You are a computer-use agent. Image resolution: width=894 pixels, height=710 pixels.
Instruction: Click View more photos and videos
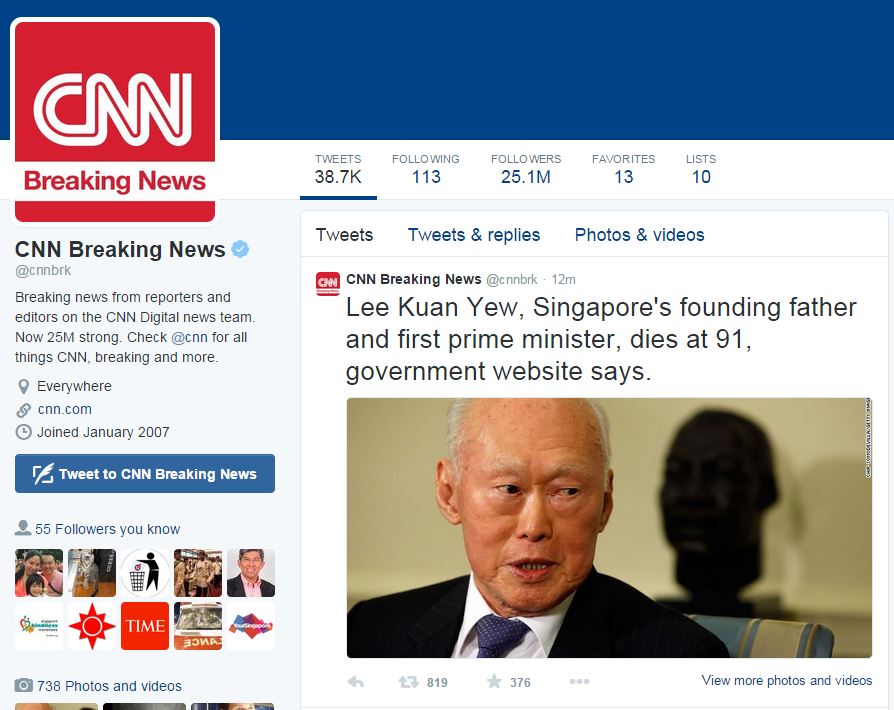click(x=787, y=680)
